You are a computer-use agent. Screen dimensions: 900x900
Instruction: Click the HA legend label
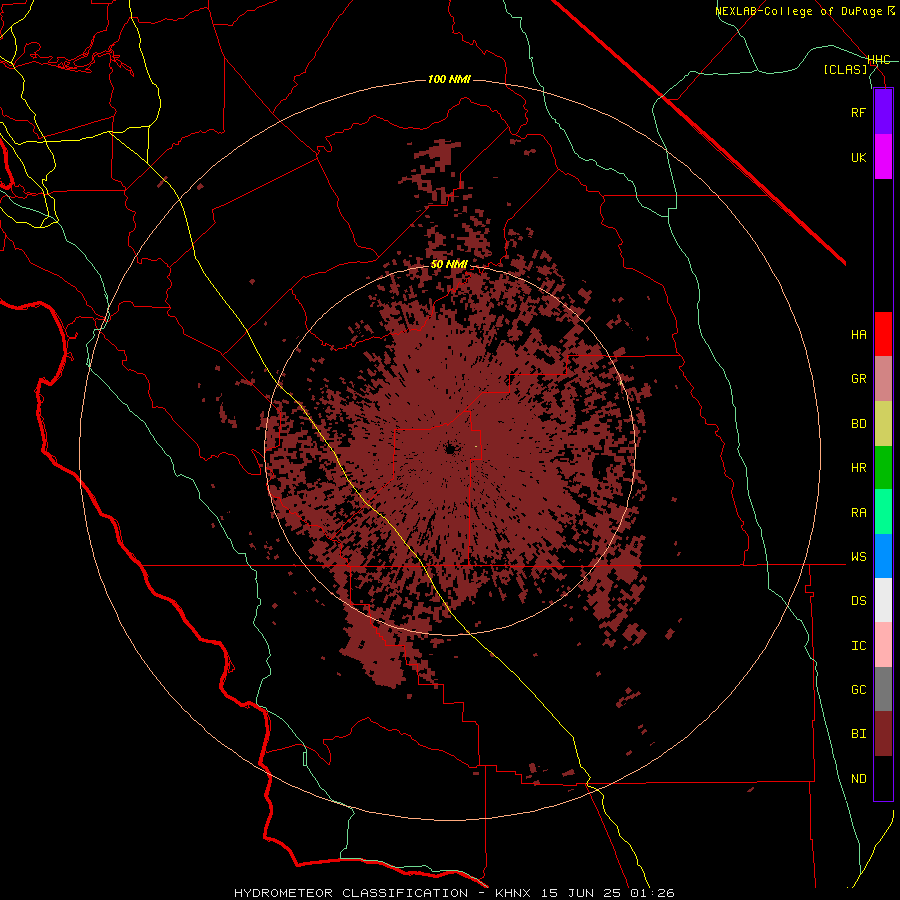[x=858, y=334]
